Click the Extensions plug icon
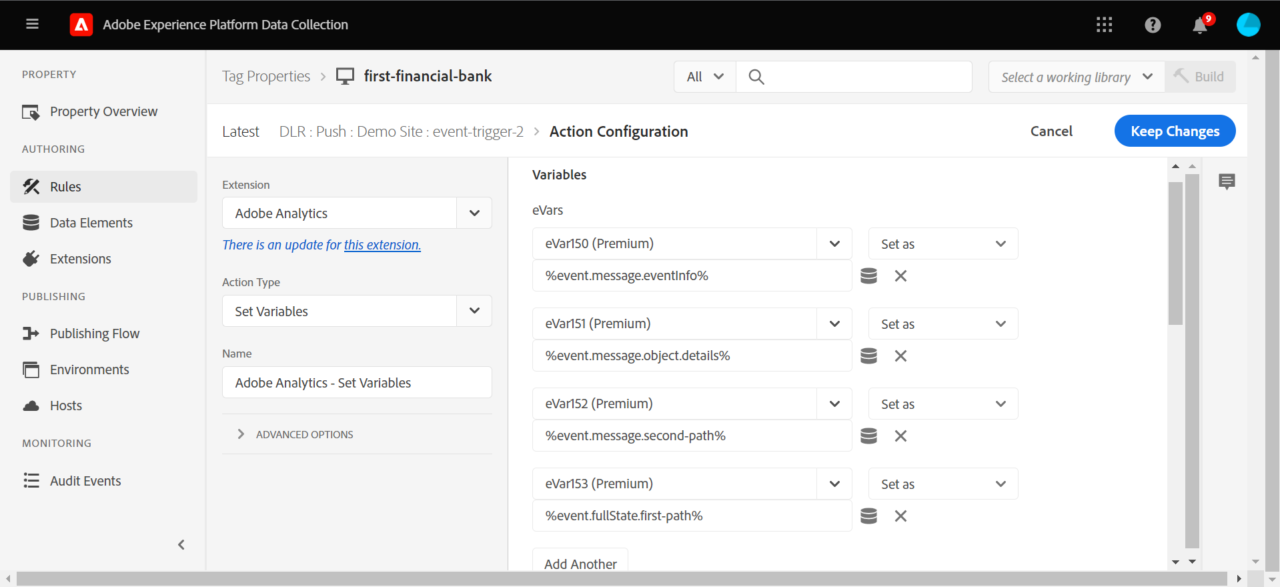 point(31,259)
